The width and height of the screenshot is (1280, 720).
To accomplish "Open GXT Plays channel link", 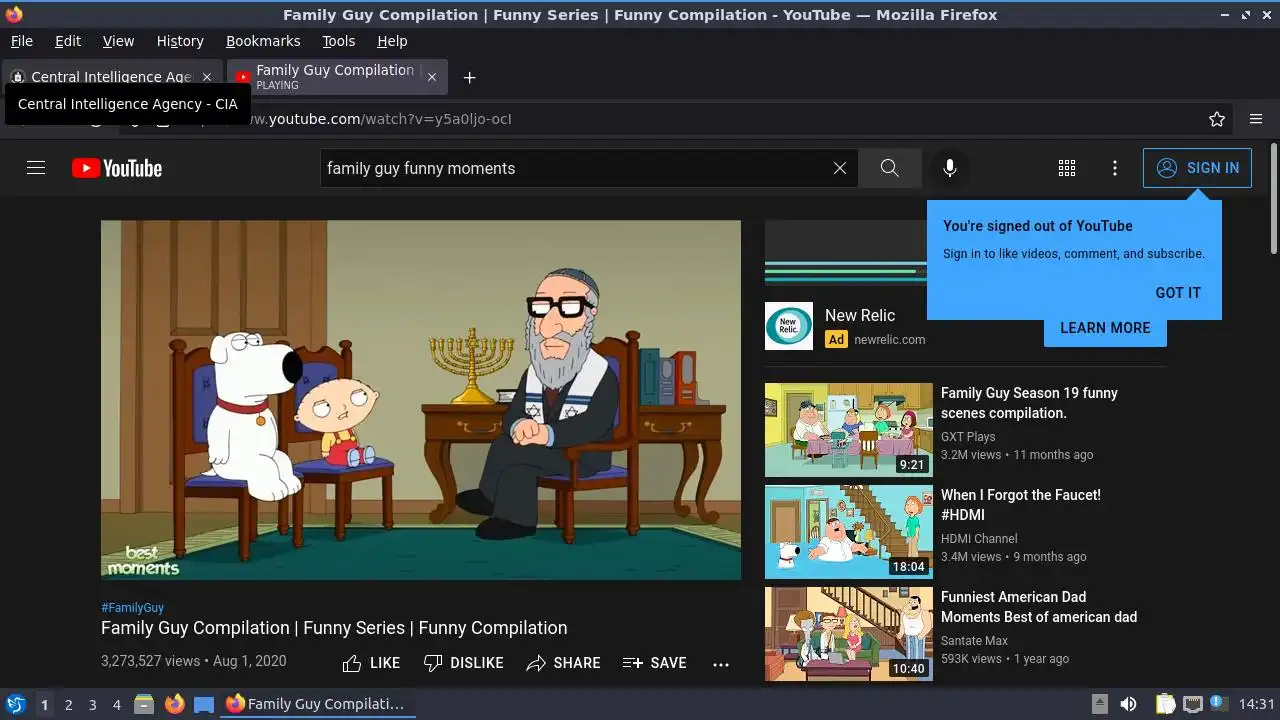I will pos(968,436).
